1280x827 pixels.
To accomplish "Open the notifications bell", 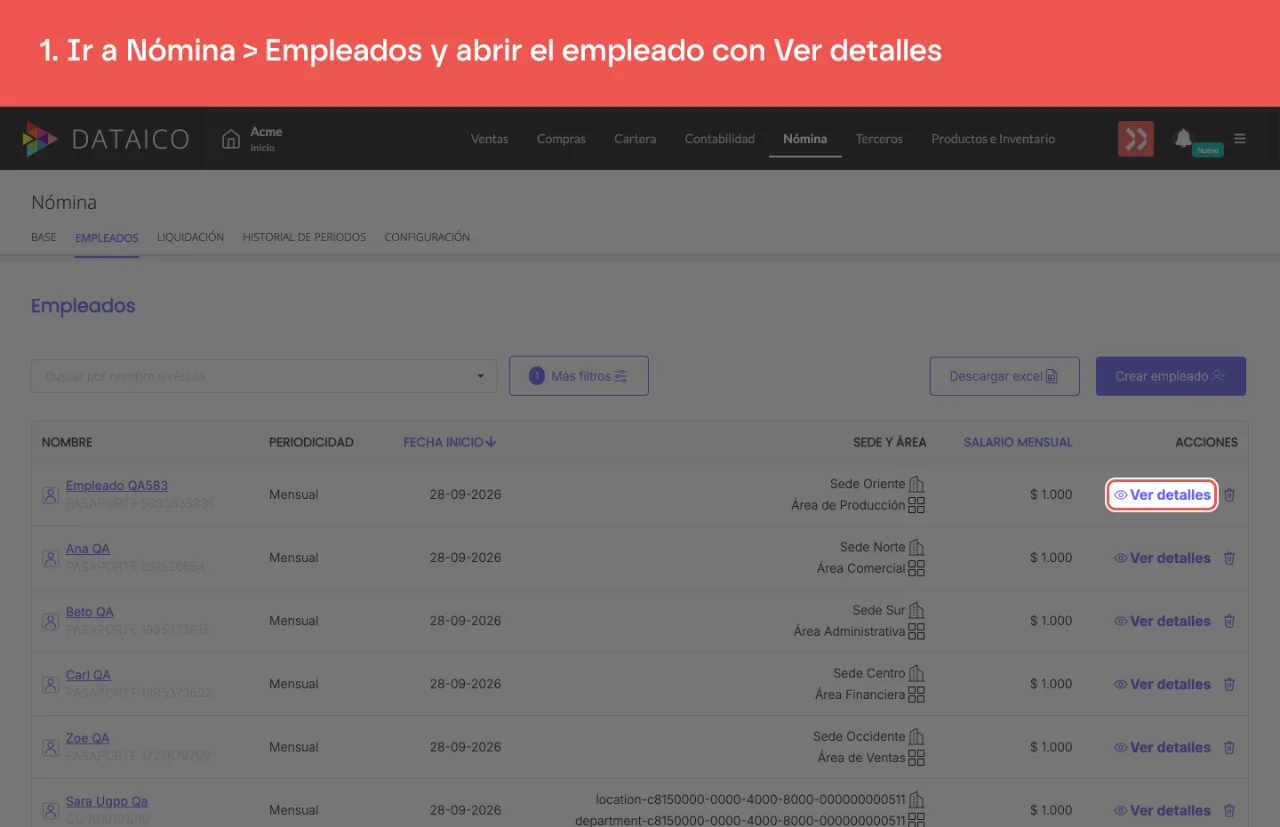I will (1183, 138).
